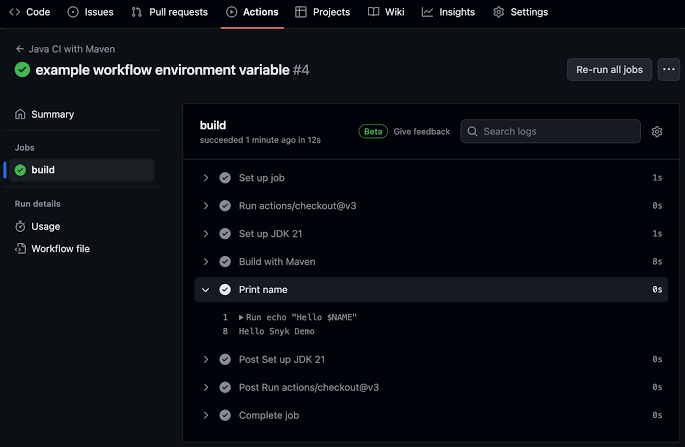Expand the Complete job step
The width and height of the screenshot is (685, 447).
tap(205, 415)
